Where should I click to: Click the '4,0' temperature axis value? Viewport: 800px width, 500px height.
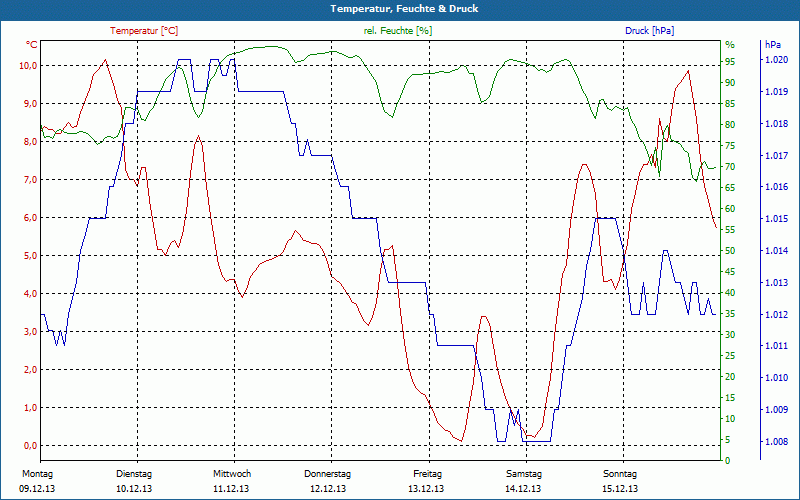pyautogui.click(x=30, y=294)
